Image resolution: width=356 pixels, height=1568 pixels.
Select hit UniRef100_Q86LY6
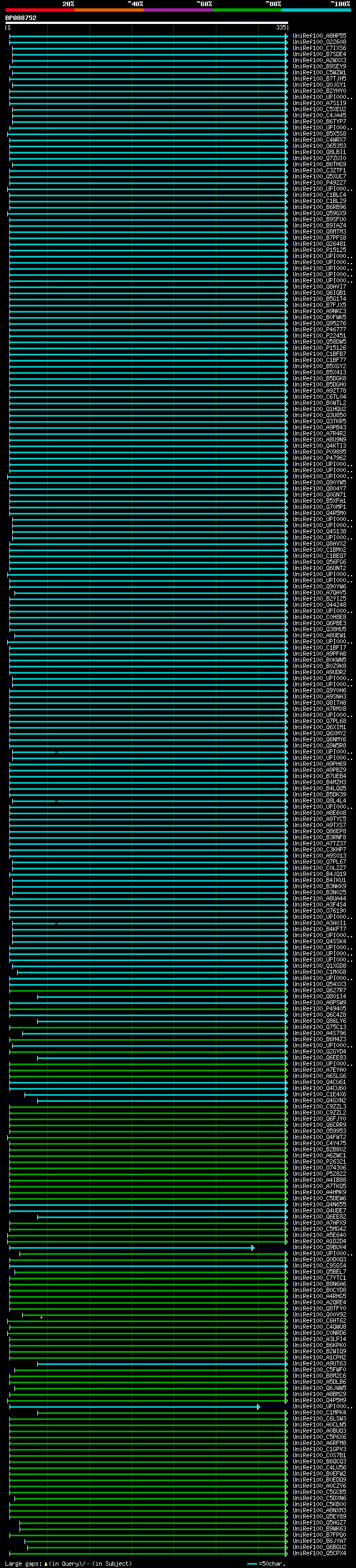pyautogui.click(x=319, y=1021)
